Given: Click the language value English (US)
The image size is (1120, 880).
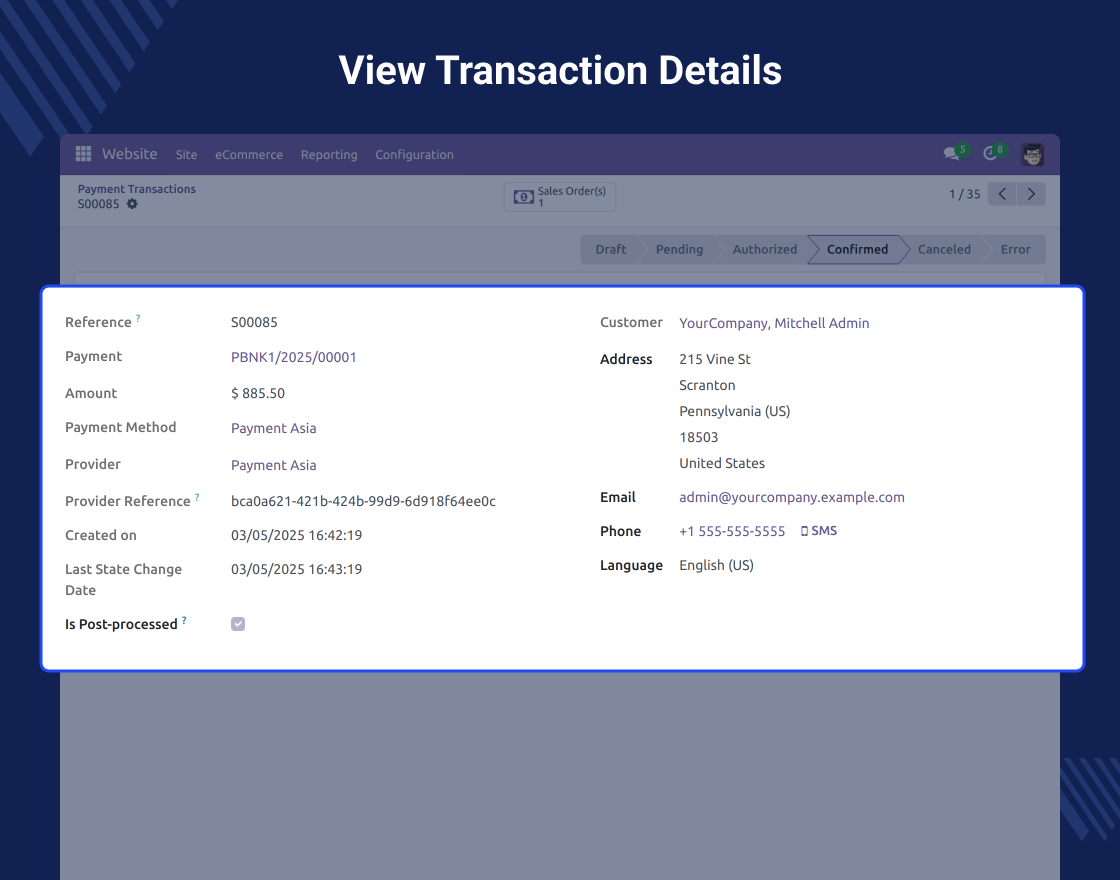Looking at the screenshot, I should [716, 566].
